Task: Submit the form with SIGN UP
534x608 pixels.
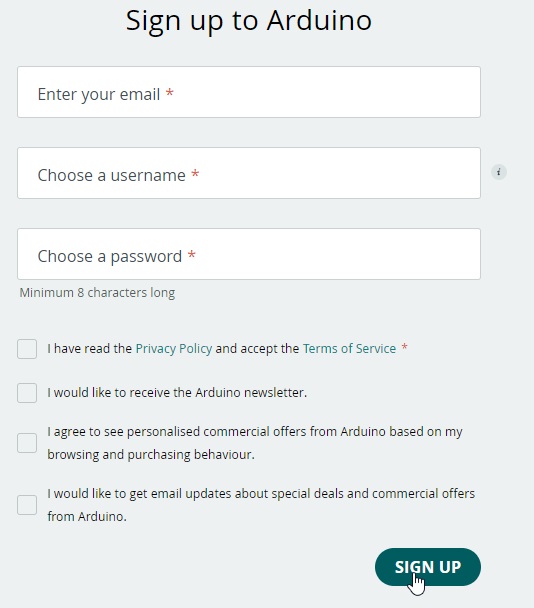Action: pyautogui.click(x=428, y=567)
